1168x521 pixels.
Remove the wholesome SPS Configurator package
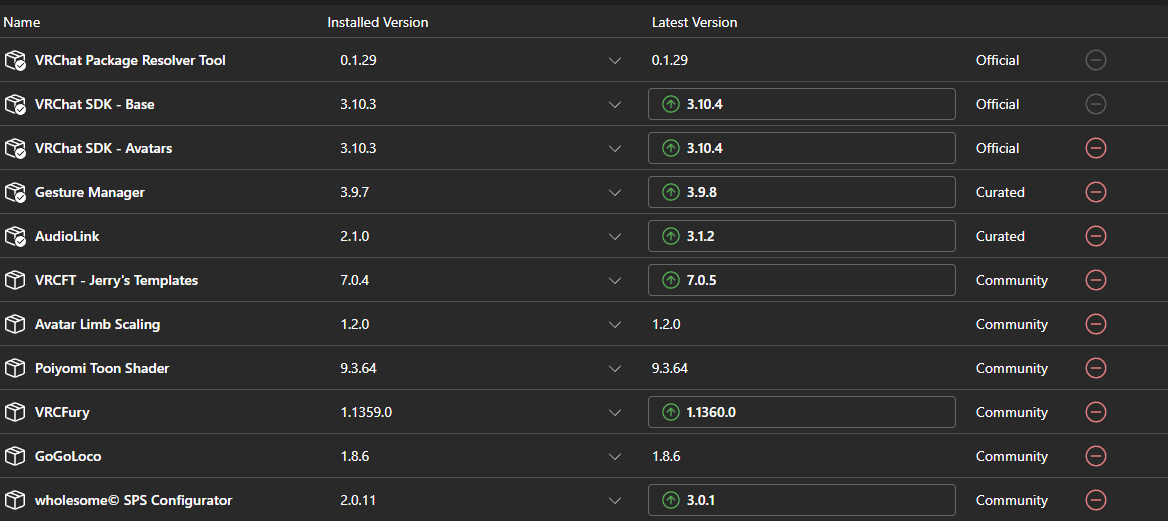click(x=1095, y=500)
